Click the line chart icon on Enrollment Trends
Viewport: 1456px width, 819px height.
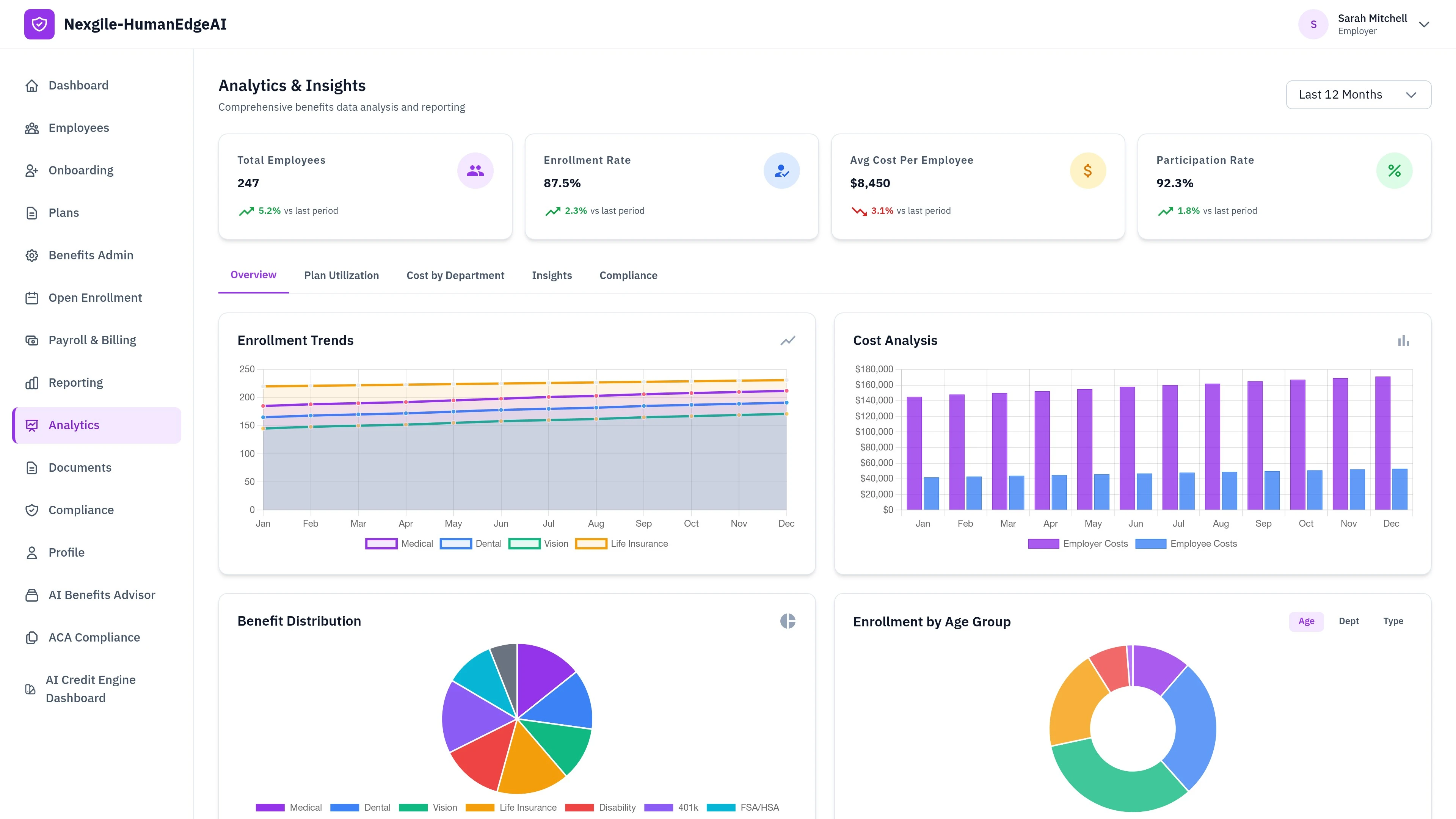(788, 340)
